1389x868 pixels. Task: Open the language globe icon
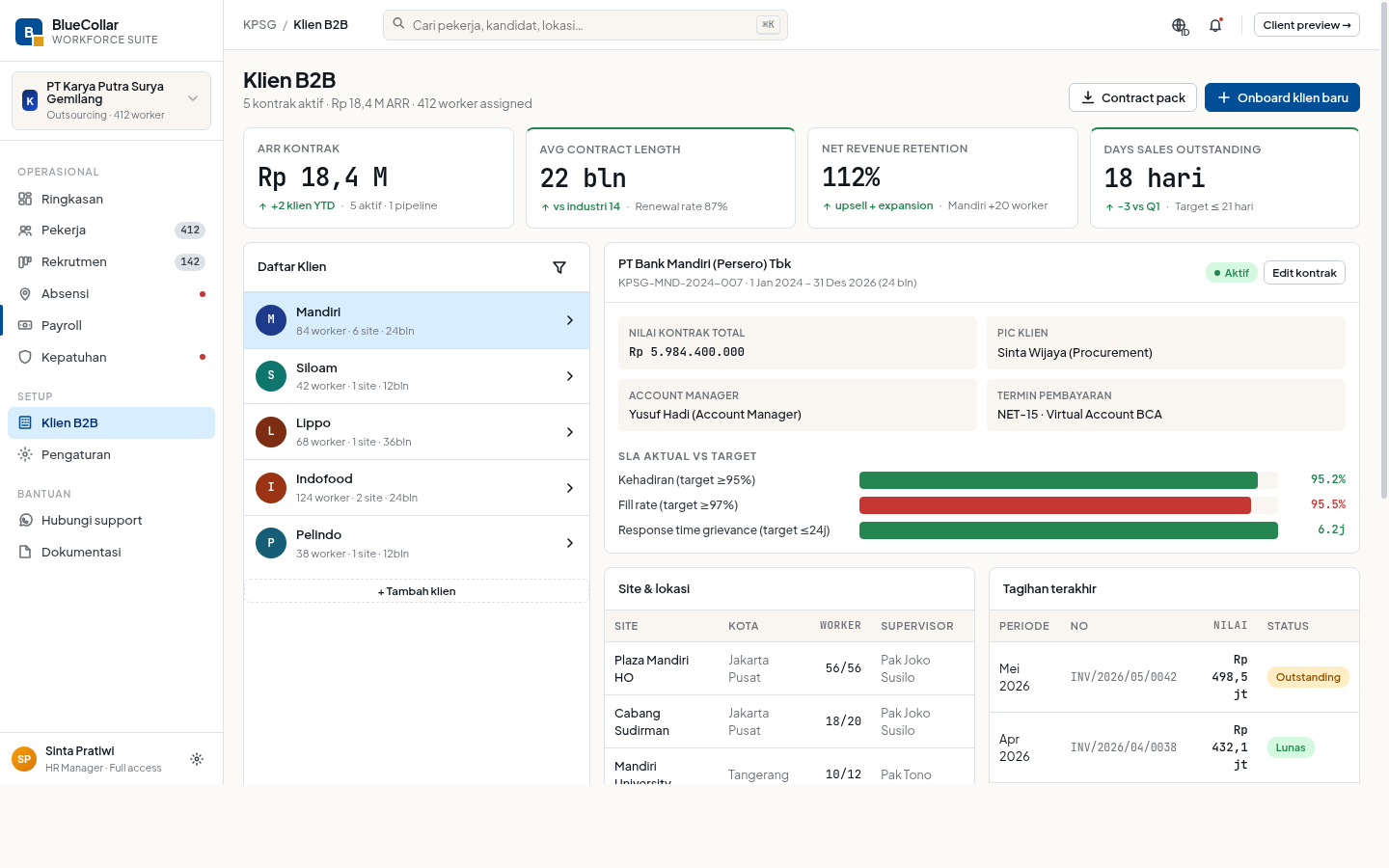[x=1180, y=25]
